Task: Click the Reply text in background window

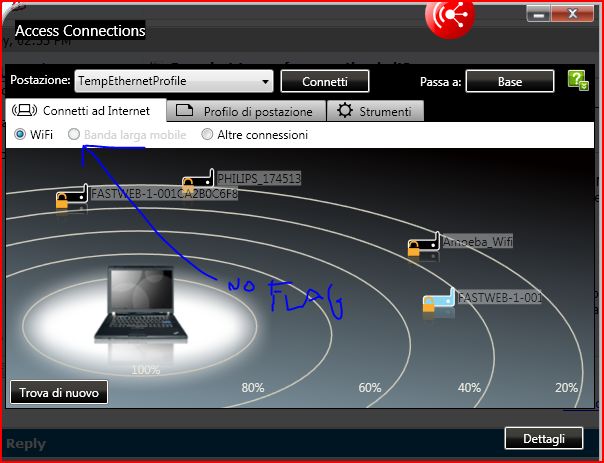Action: (26, 444)
